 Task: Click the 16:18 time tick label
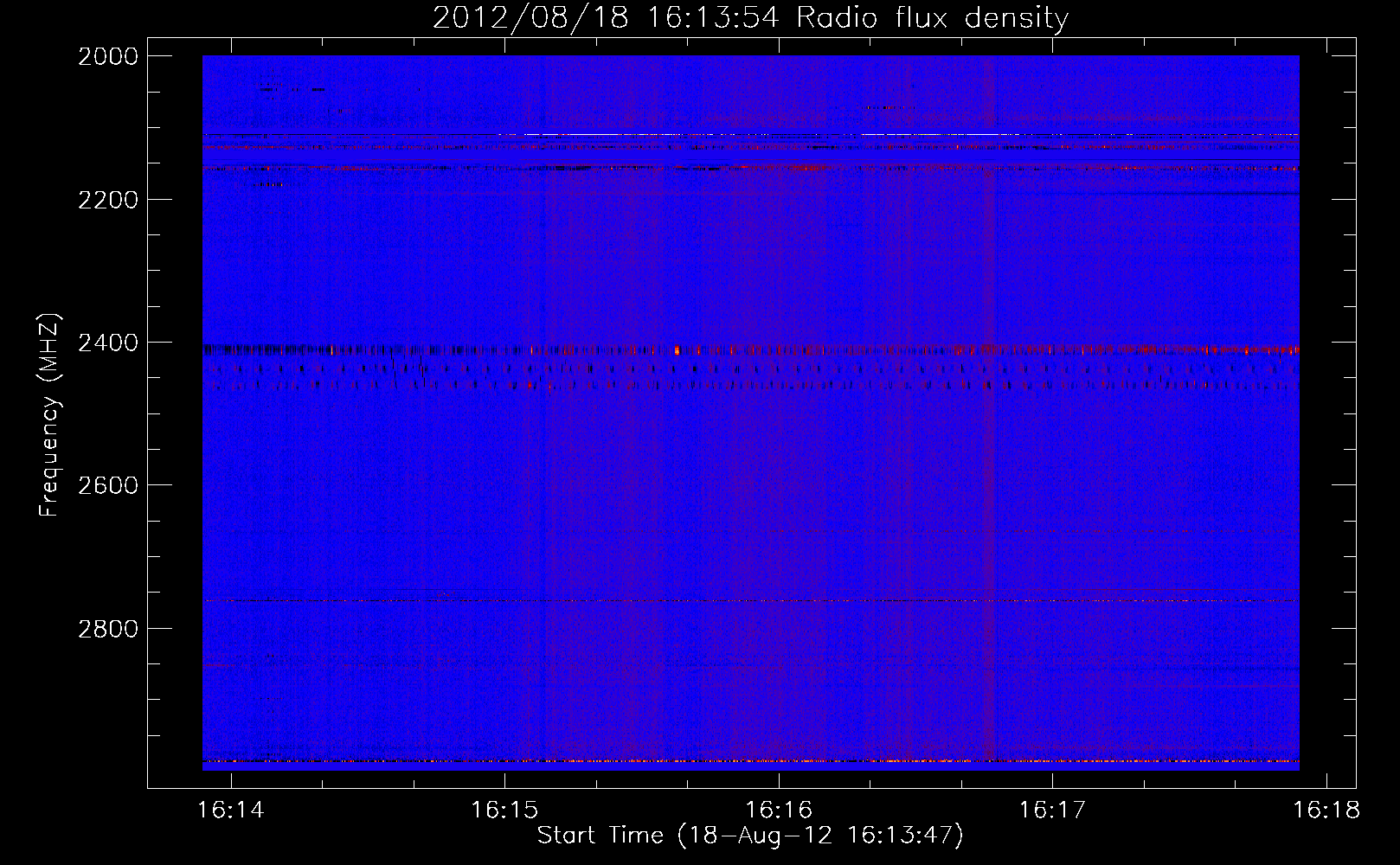1326,810
